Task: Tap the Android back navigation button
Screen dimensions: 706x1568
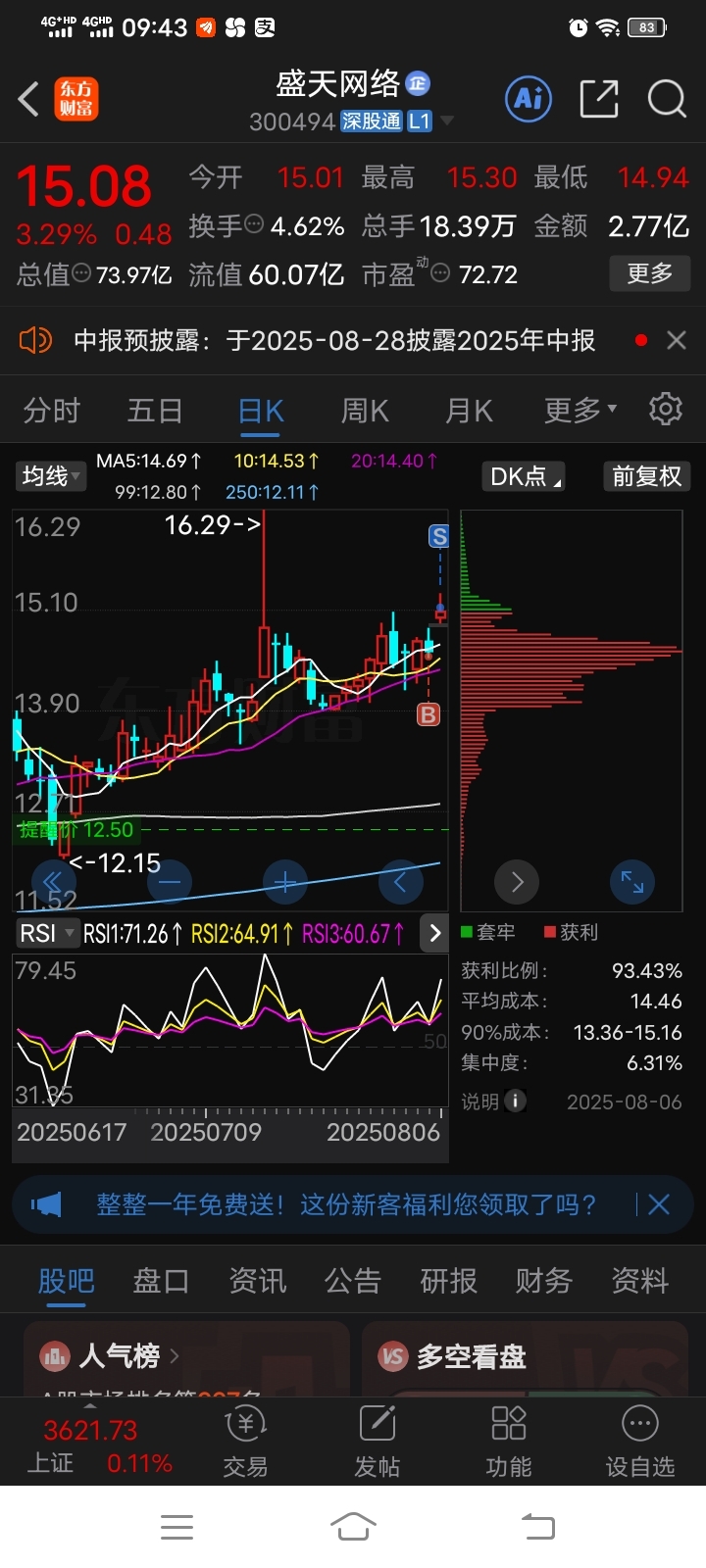Action: 537,1526
